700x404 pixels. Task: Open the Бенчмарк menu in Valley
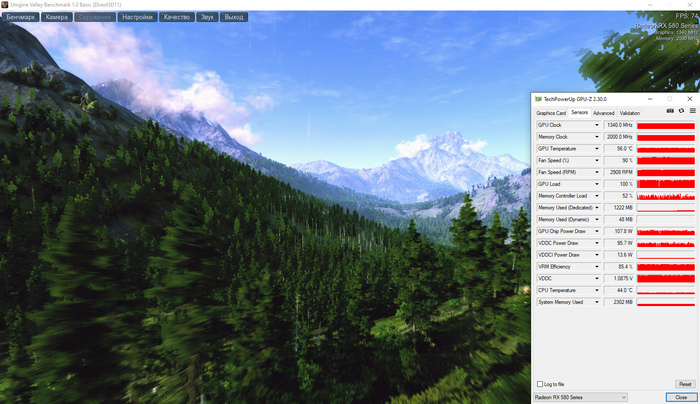click(21, 17)
